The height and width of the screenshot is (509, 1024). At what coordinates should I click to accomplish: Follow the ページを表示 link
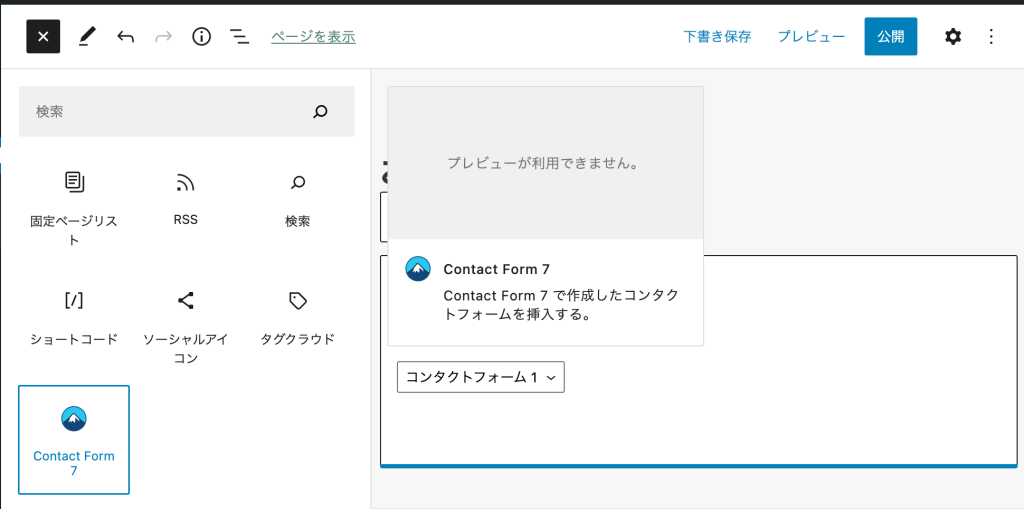(313, 37)
